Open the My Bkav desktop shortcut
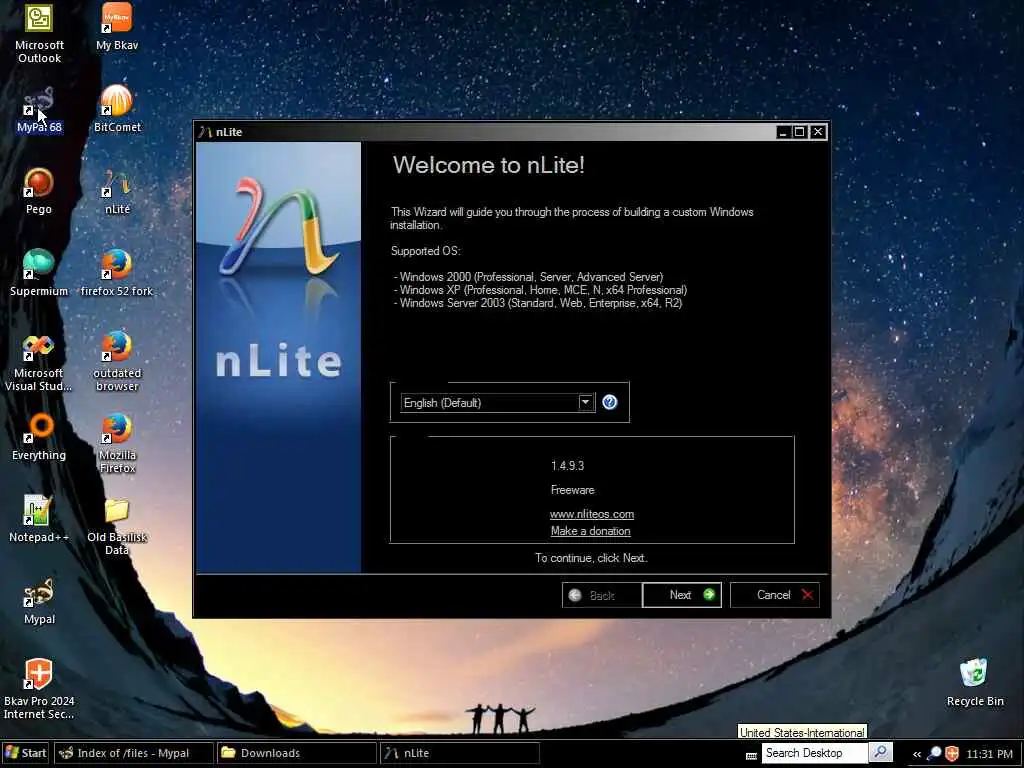The width and height of the screenshot is (1024, 768). [117, 26]
